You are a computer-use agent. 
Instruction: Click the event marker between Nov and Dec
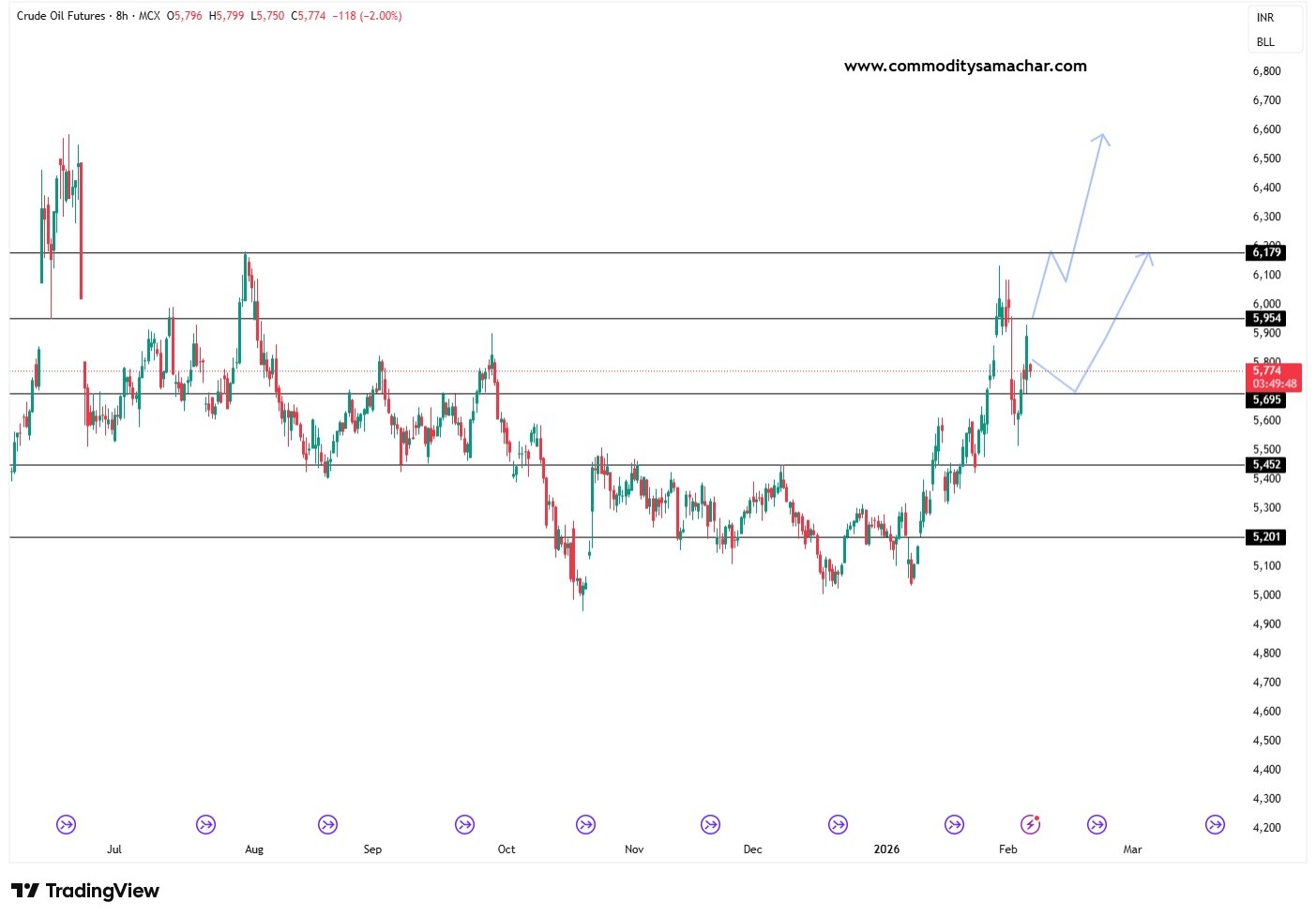tap(711, 825)
